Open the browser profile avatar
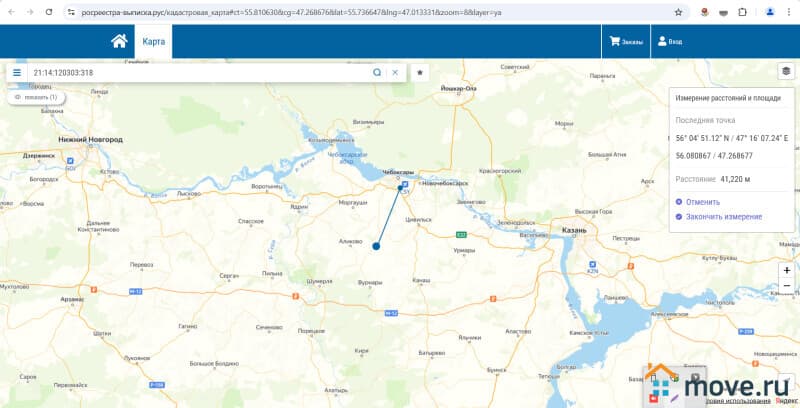The height and width of the screenshot is (408, 800). 770,12
